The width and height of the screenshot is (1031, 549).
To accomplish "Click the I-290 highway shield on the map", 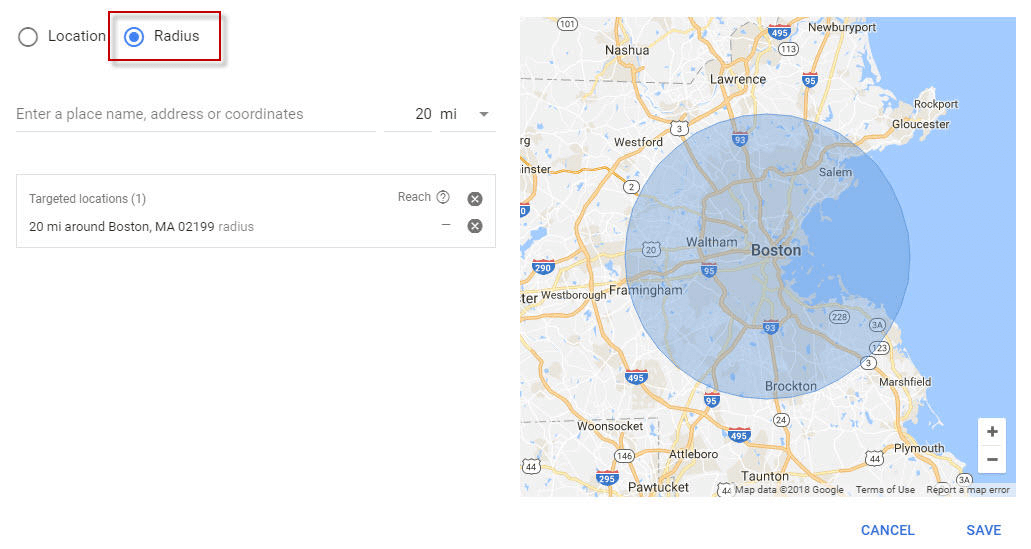I will coord(543,267).
